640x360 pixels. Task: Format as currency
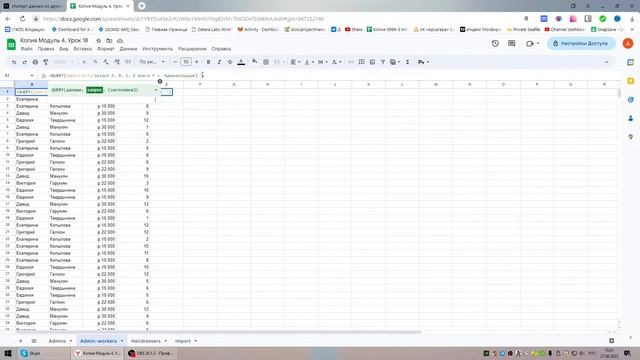[84, 62]
